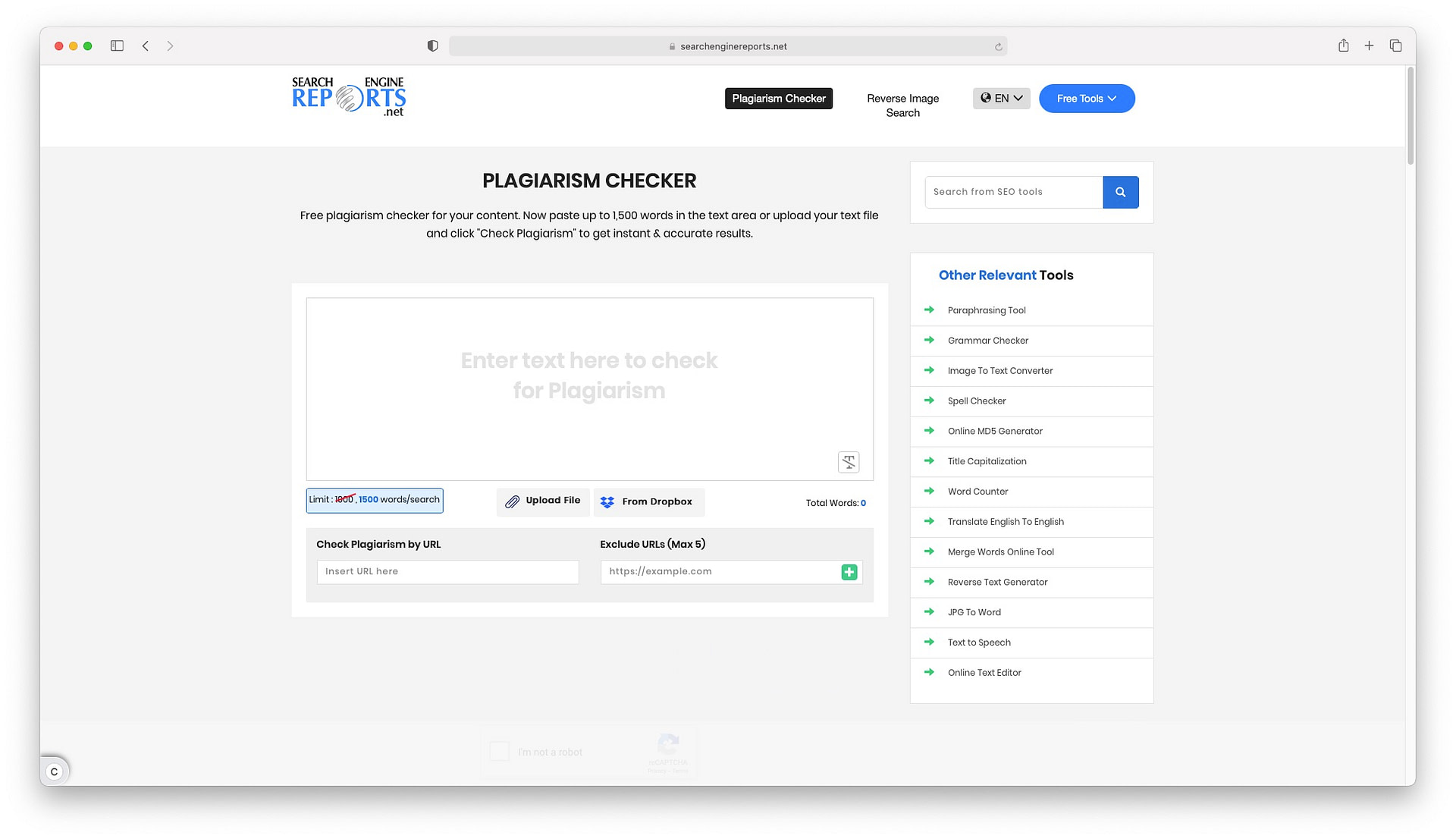Click the browser share icon

coord(1343,45)
